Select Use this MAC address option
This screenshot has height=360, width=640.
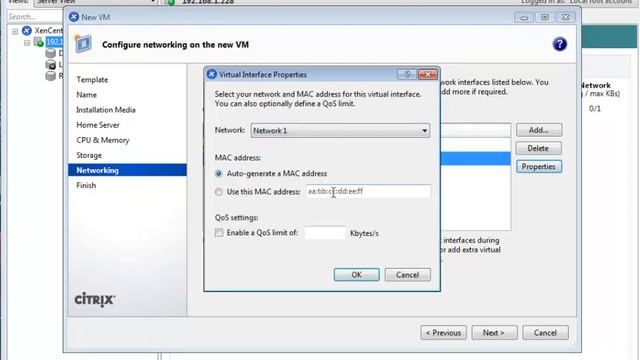tap(219, 191)
